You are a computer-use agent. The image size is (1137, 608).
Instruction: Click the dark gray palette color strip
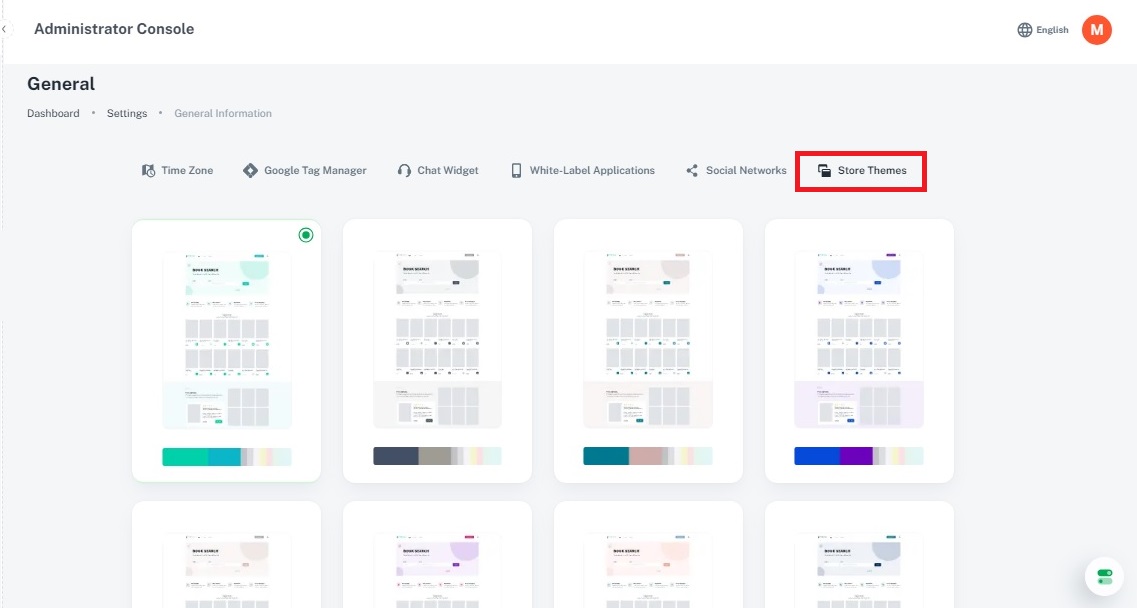pos(437,456)
